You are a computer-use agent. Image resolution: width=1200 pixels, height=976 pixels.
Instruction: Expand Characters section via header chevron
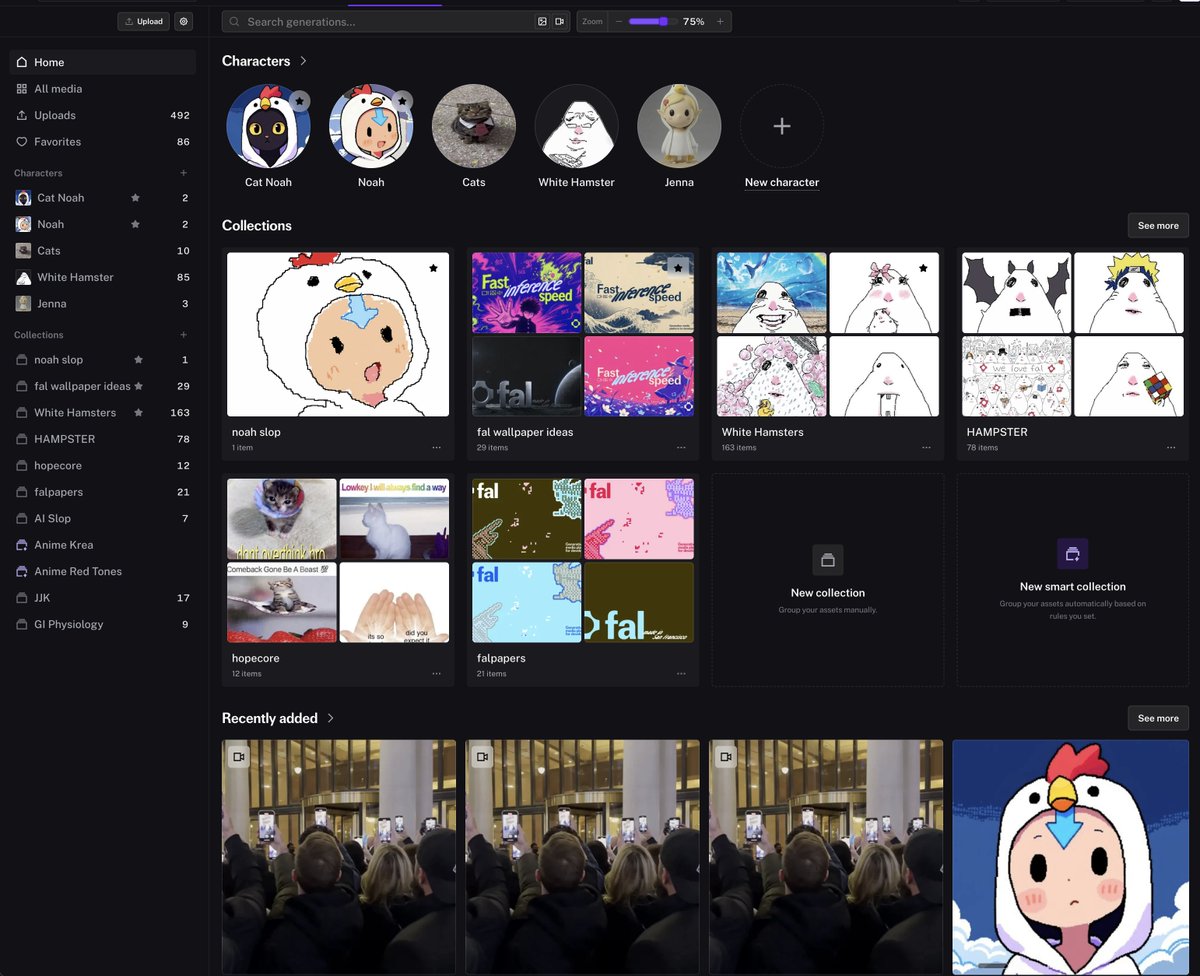click(303, 61)
